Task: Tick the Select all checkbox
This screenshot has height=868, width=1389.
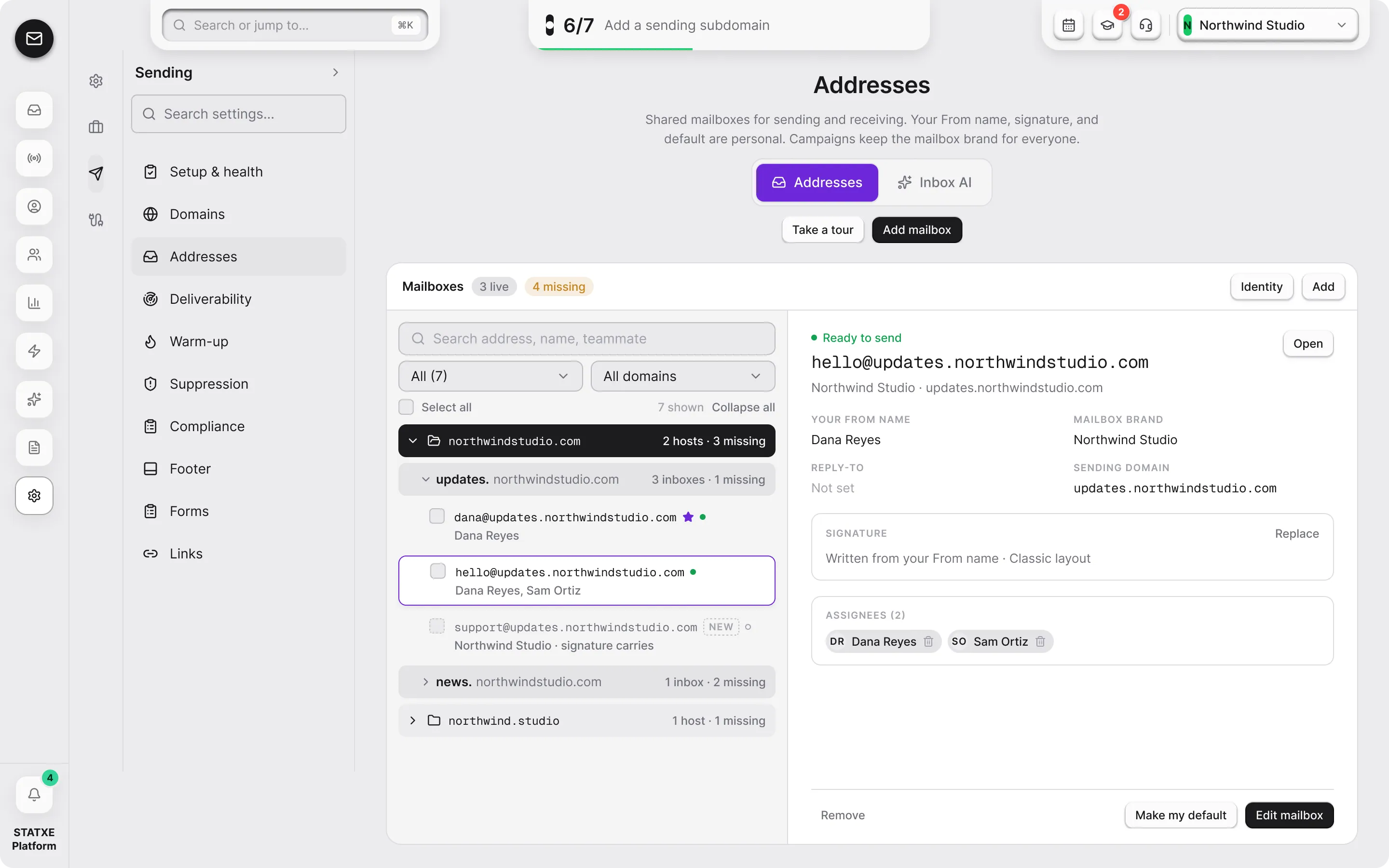Action: [406, 407]
